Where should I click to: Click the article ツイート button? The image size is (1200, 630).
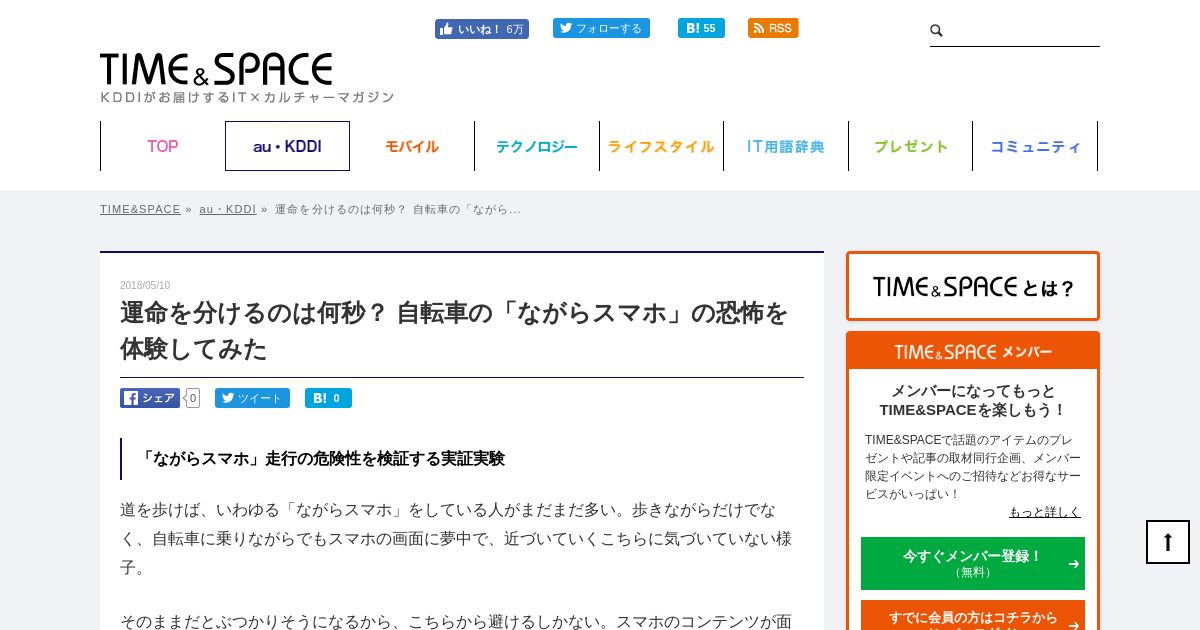click(252, 398)
